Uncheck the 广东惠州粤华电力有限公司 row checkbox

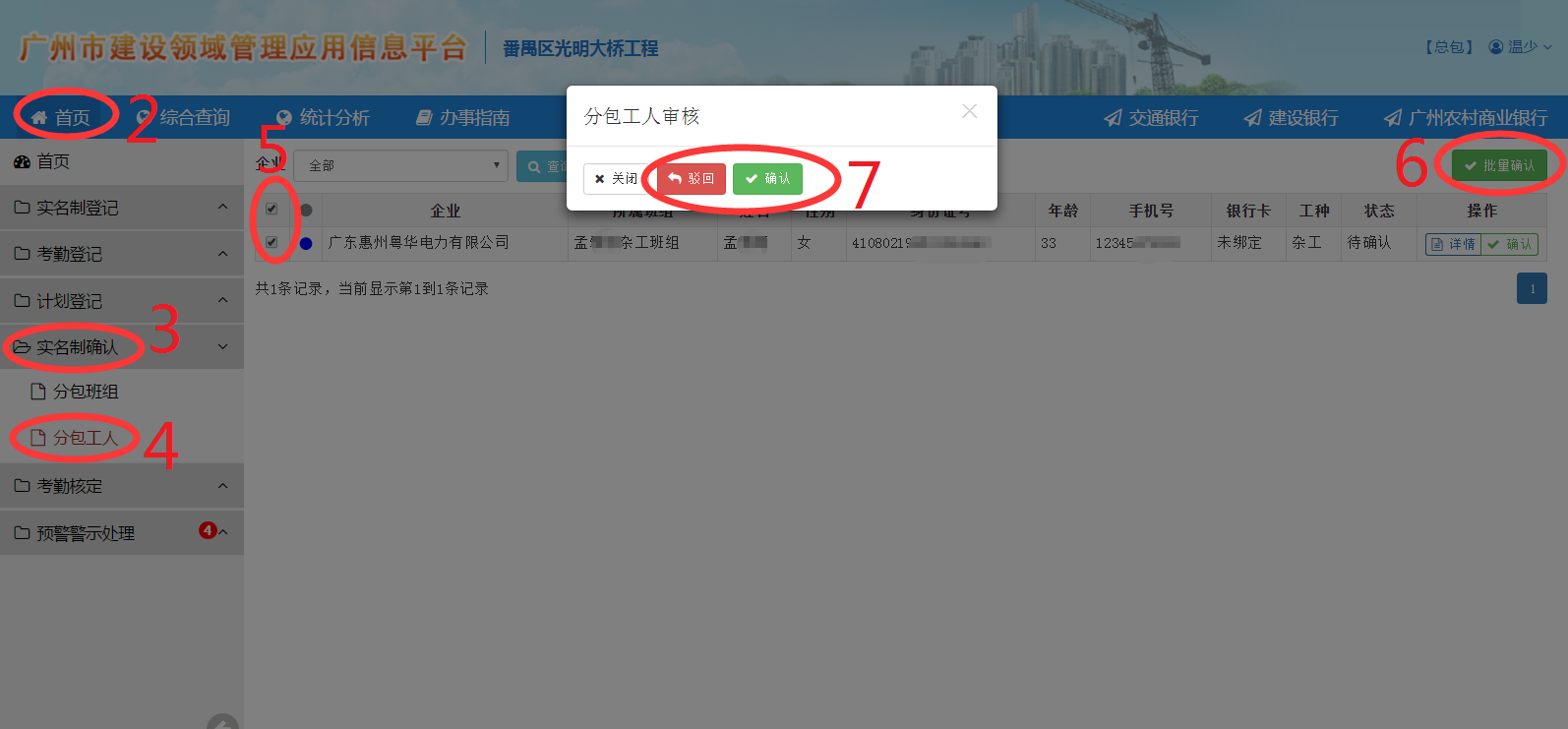click(x=271, y=242)
